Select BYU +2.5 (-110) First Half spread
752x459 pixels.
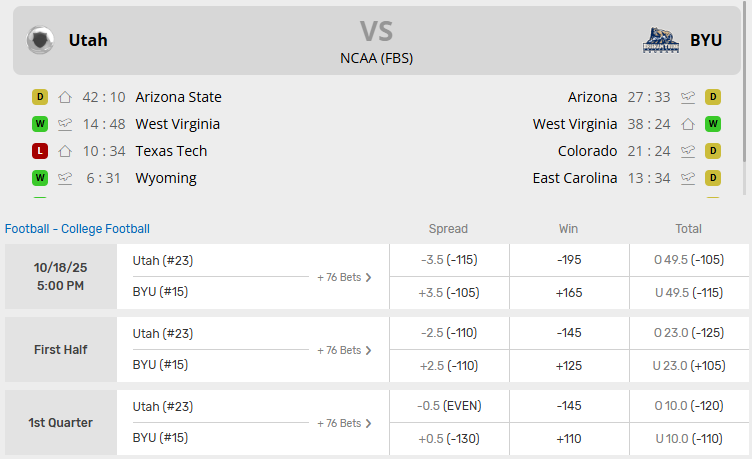pos(447,365)
